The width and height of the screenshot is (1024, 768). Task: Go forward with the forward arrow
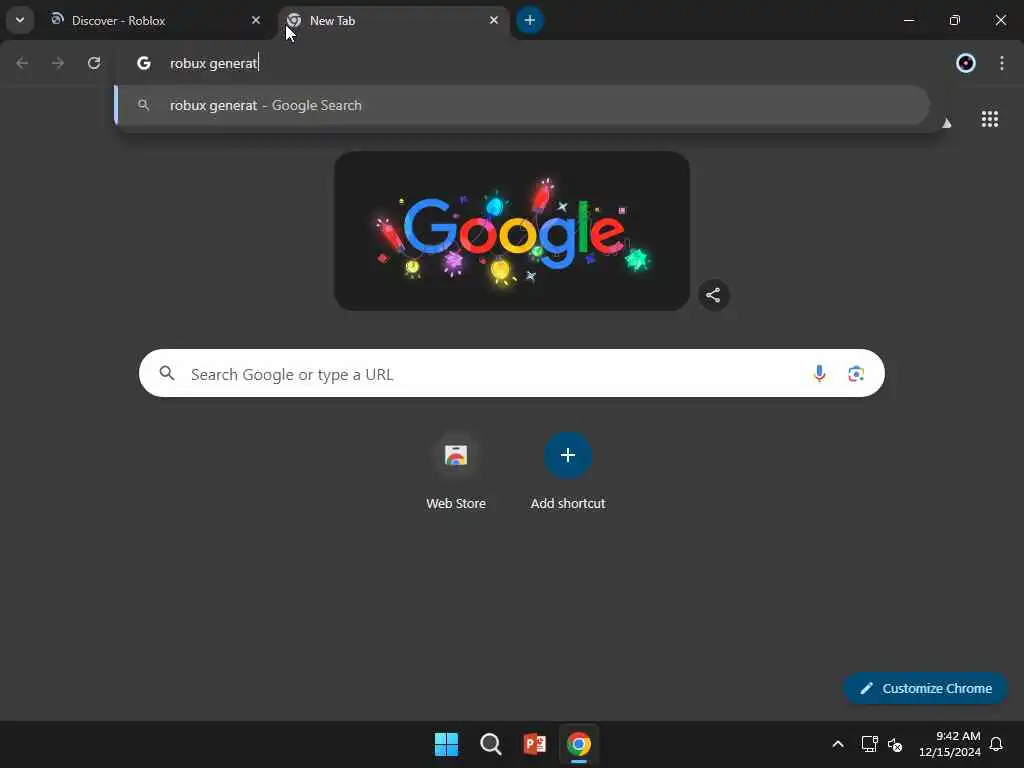pos(58,63)
